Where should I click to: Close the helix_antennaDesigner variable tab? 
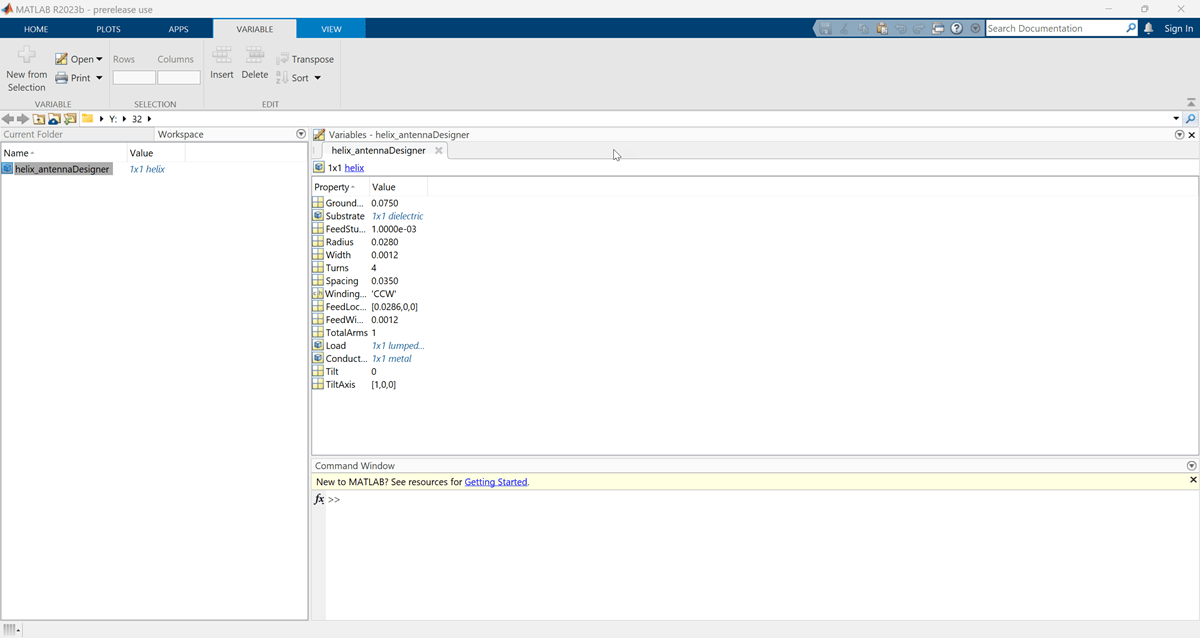tap(438, 151)
